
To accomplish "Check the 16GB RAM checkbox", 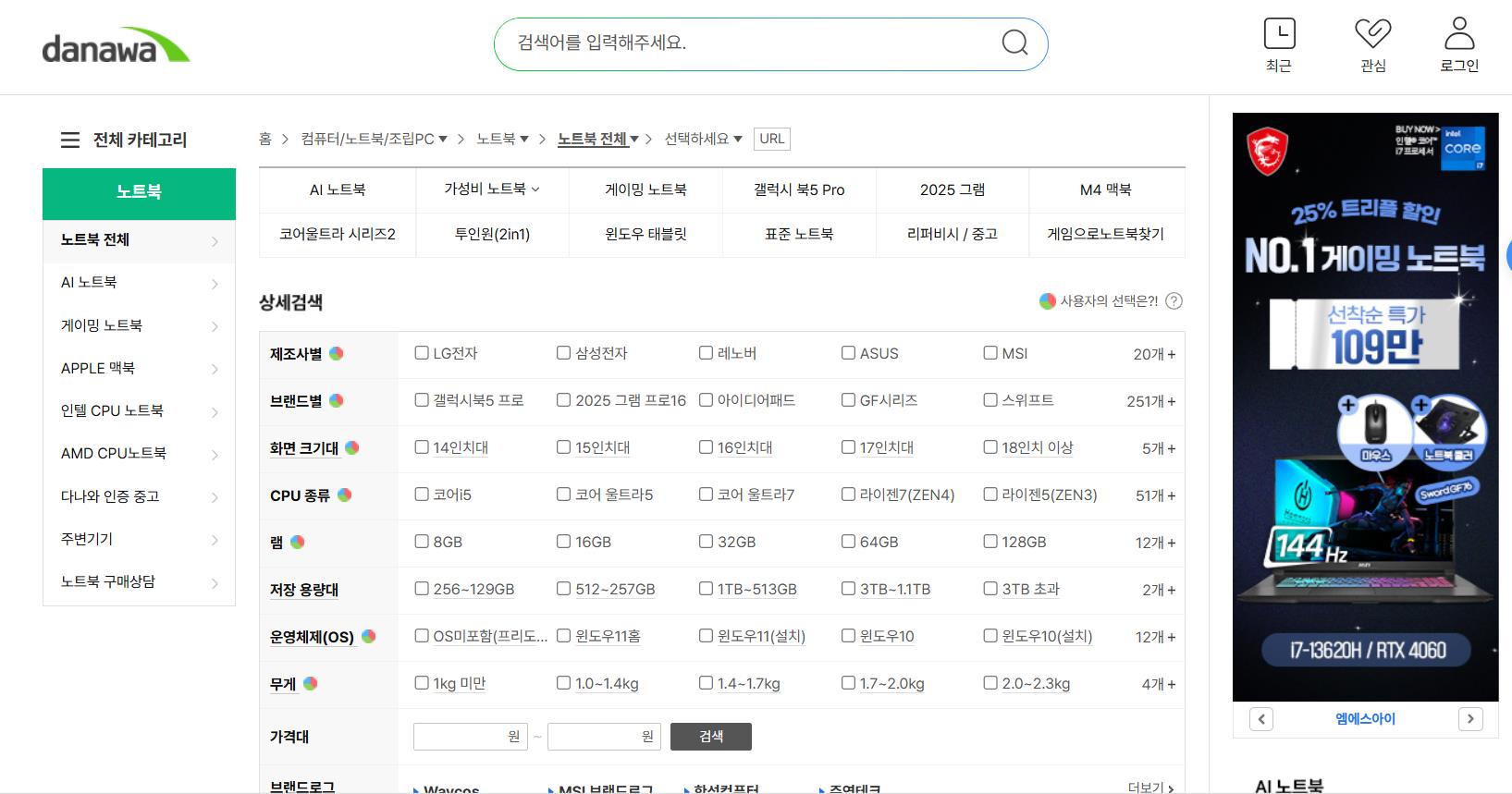I will [x=563, y=542].
